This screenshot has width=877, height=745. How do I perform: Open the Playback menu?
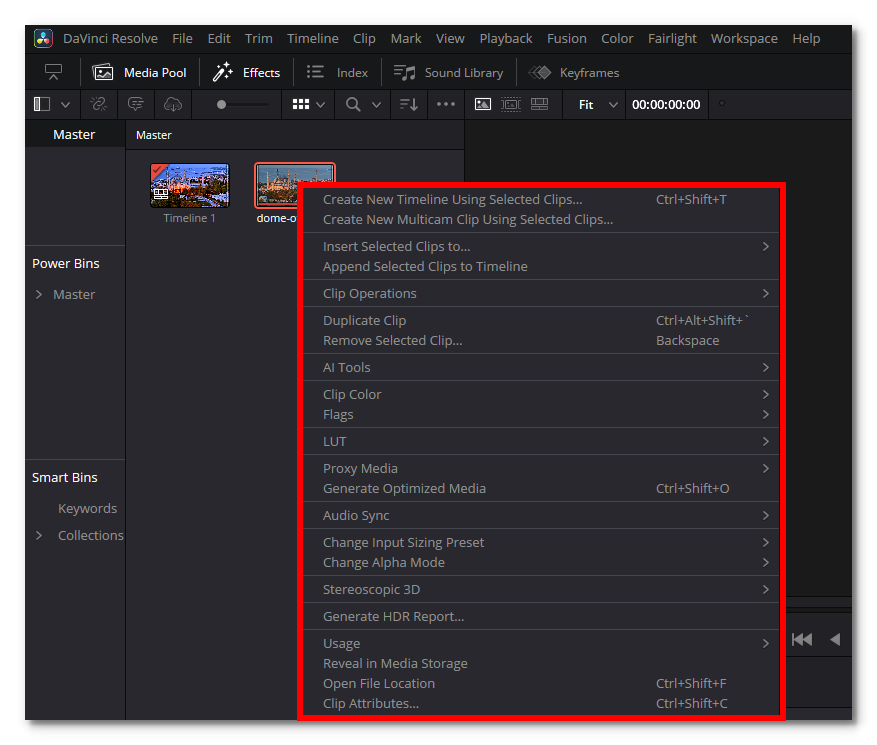(x=506, y=39)
